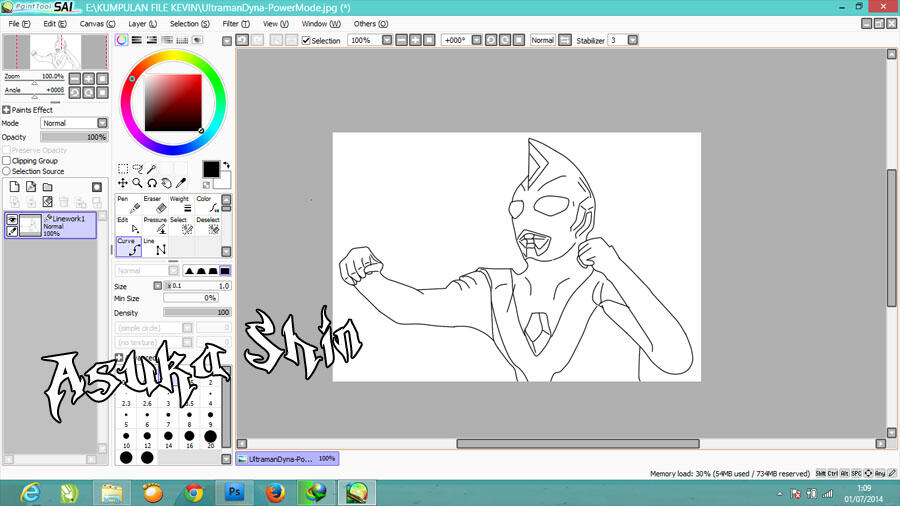Image resolution: width=900 pixels, height=506 pixels.
Task: Create a new normal layer
Action: click(x=14, y=187)
